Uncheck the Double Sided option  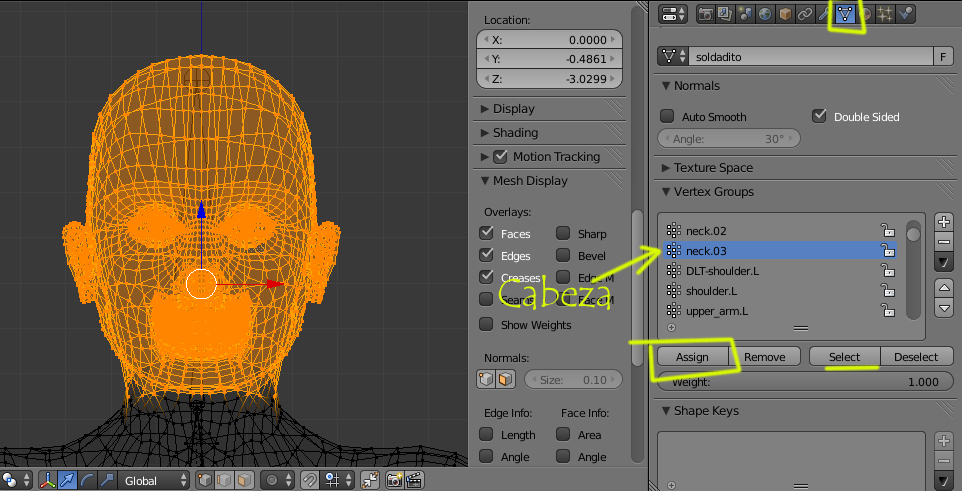[x=819, y=117]
